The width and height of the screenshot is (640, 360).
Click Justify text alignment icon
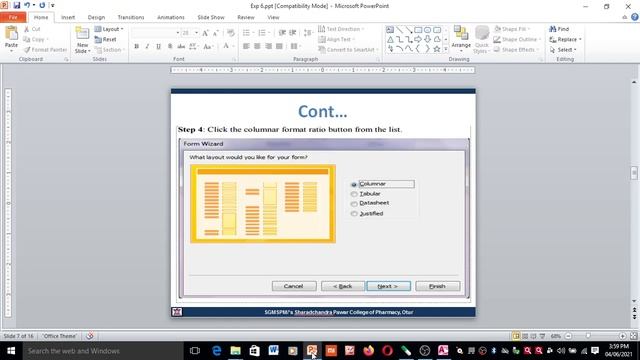279,47
